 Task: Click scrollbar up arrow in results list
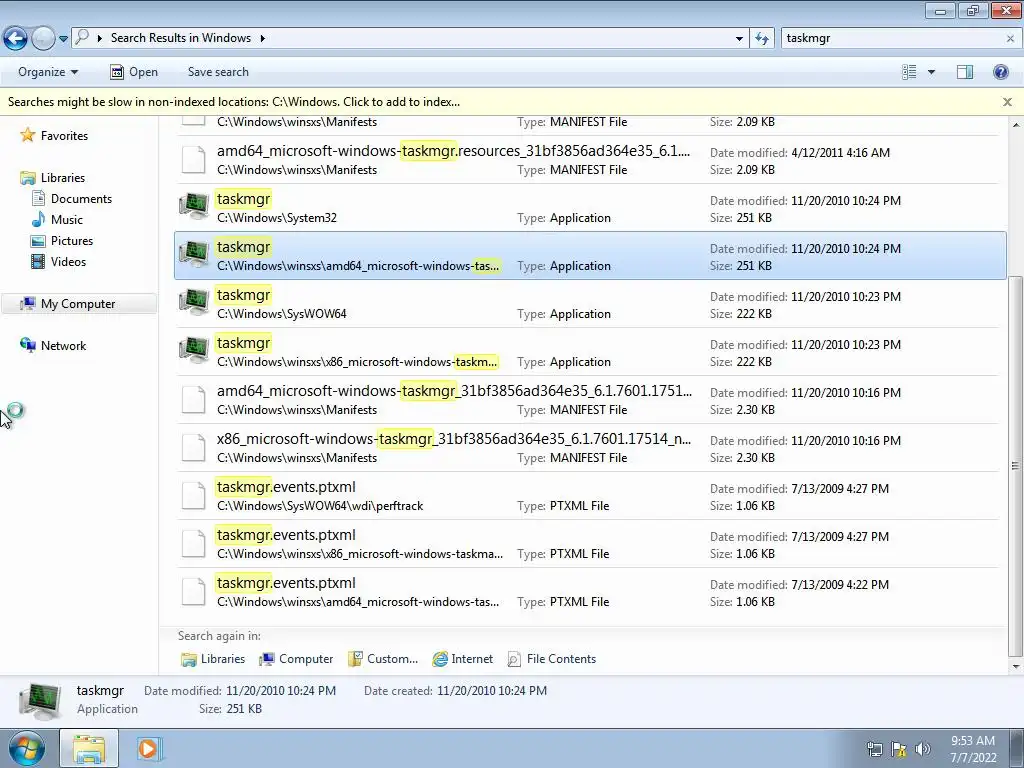pos(1016,124)
